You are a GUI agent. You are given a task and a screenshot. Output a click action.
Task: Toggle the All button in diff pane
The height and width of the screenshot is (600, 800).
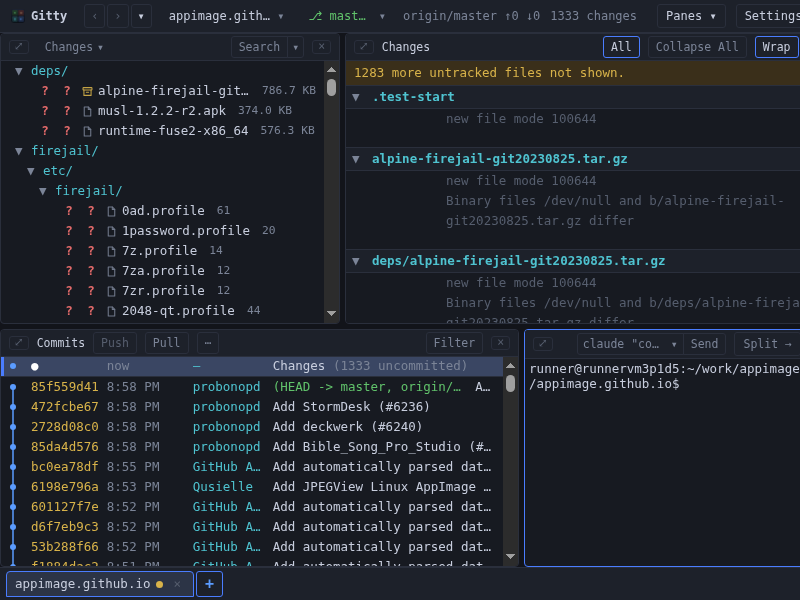tap(621, 47)
